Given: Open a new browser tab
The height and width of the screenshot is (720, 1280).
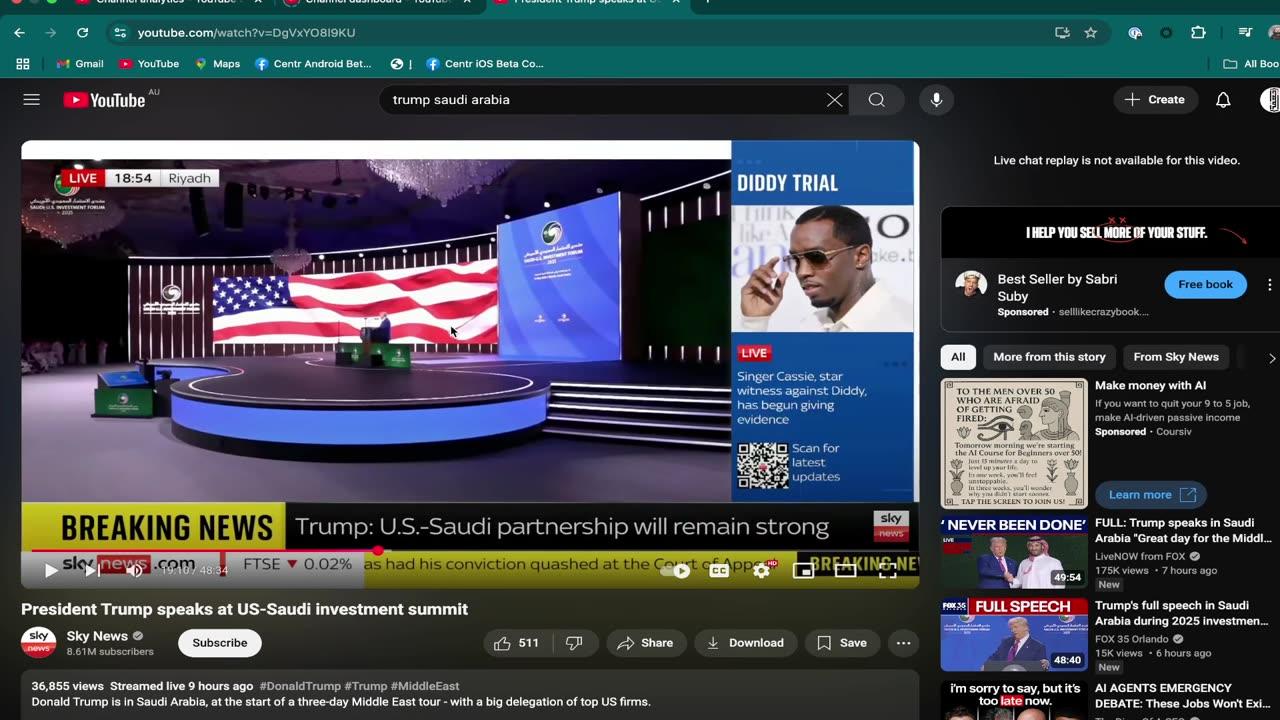Looking at the screenshot, I should tap(708, 3).
